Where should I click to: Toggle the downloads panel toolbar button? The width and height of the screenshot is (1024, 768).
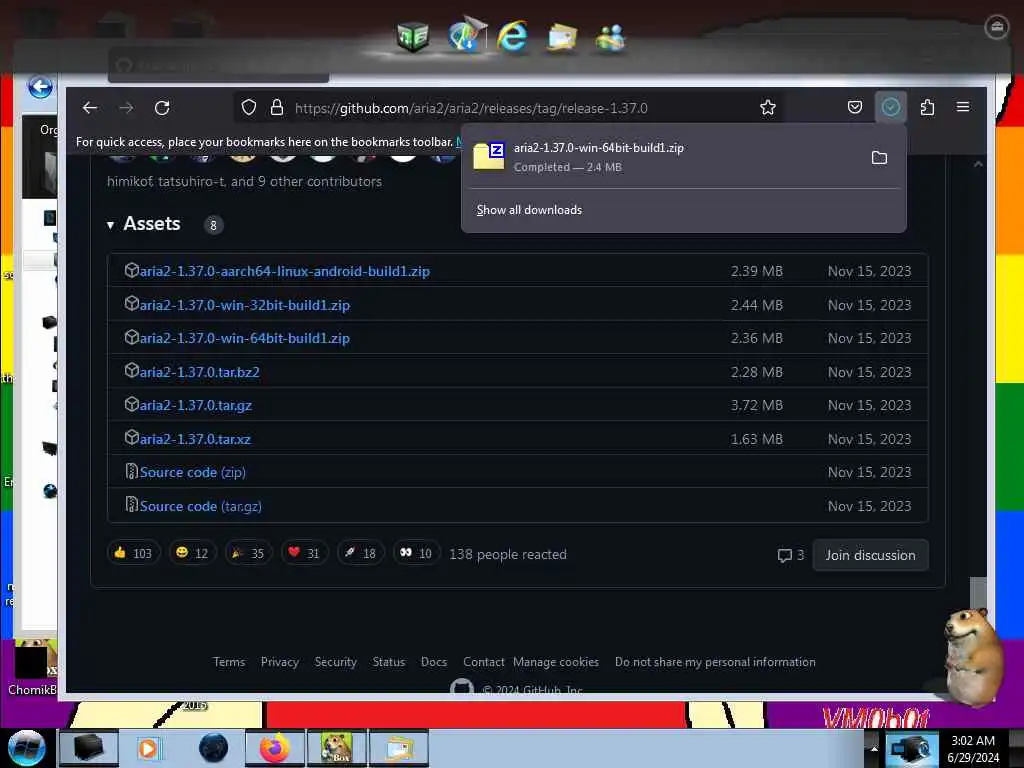point(891,107)
